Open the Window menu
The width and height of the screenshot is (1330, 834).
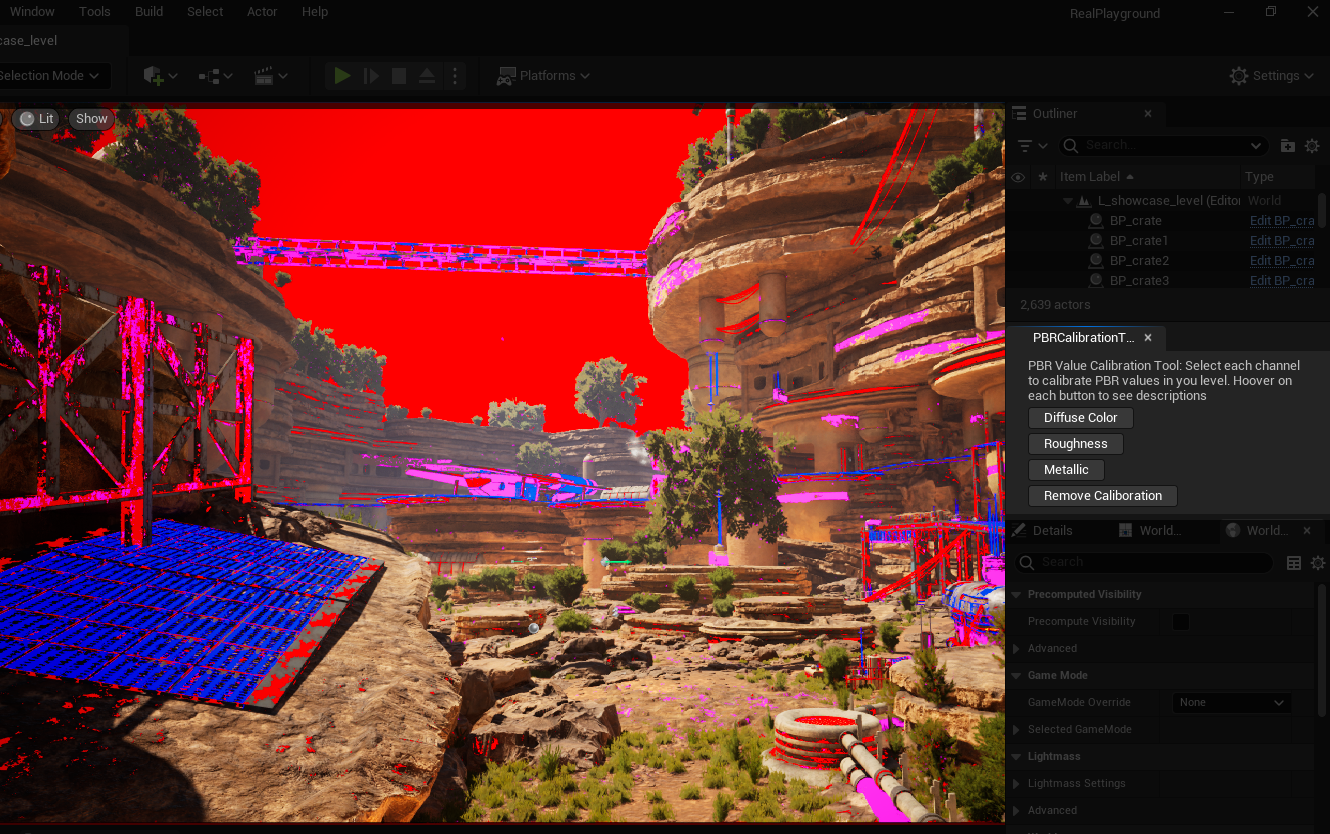coord(32,12)
